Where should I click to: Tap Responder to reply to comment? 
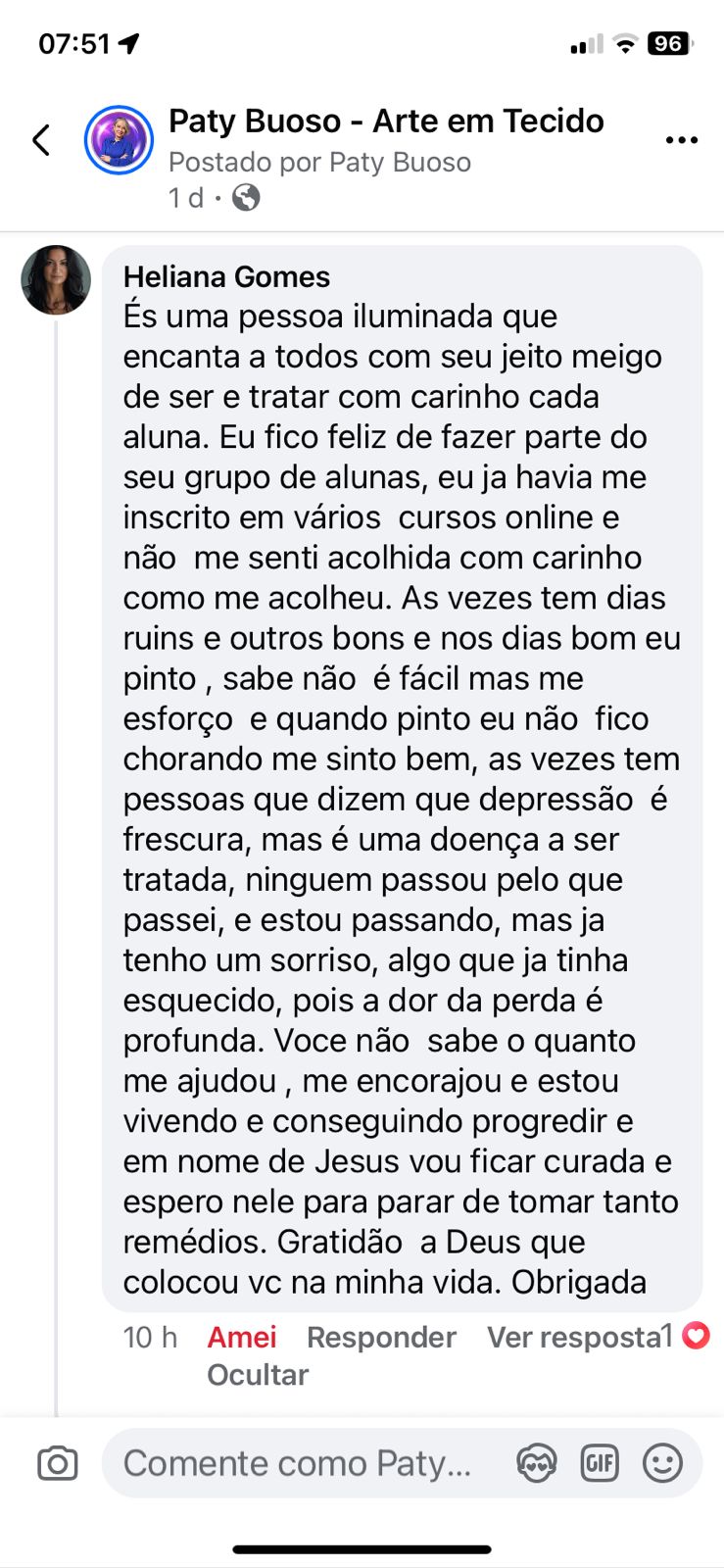tap(381, 1337)
